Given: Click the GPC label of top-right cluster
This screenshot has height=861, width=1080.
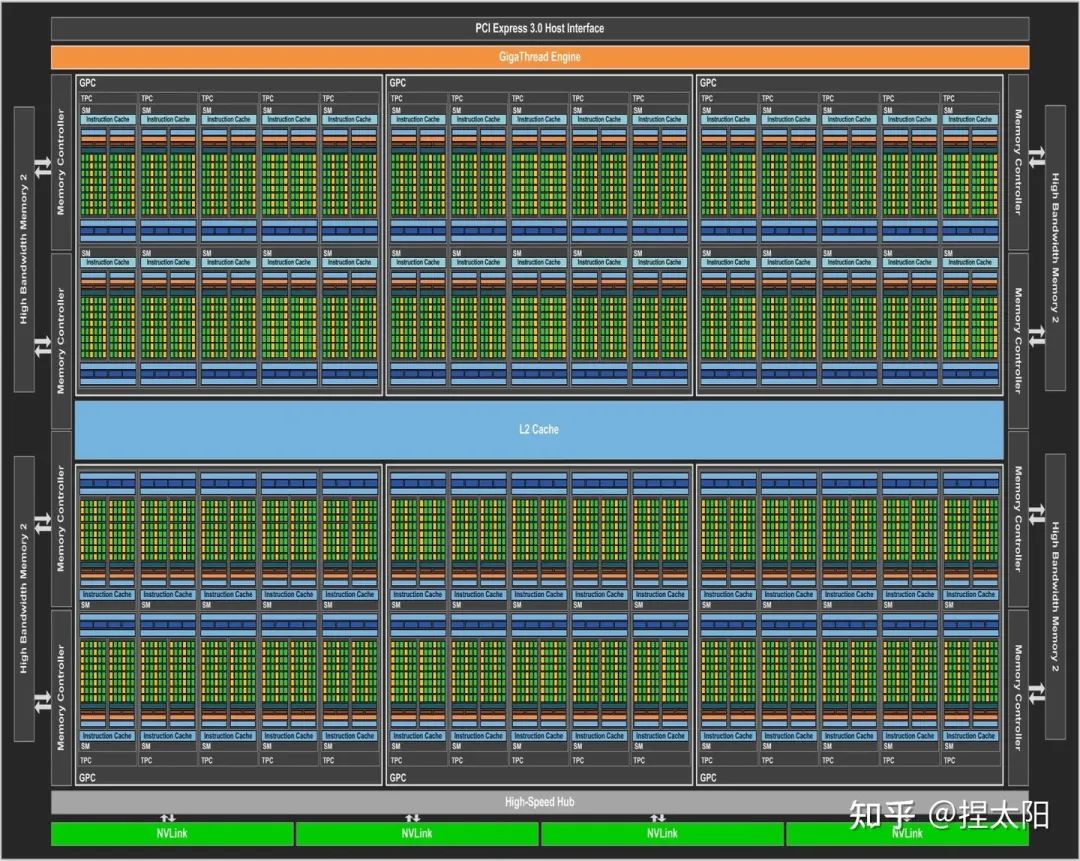Looking at the screenshot, I should coord(708,83).
